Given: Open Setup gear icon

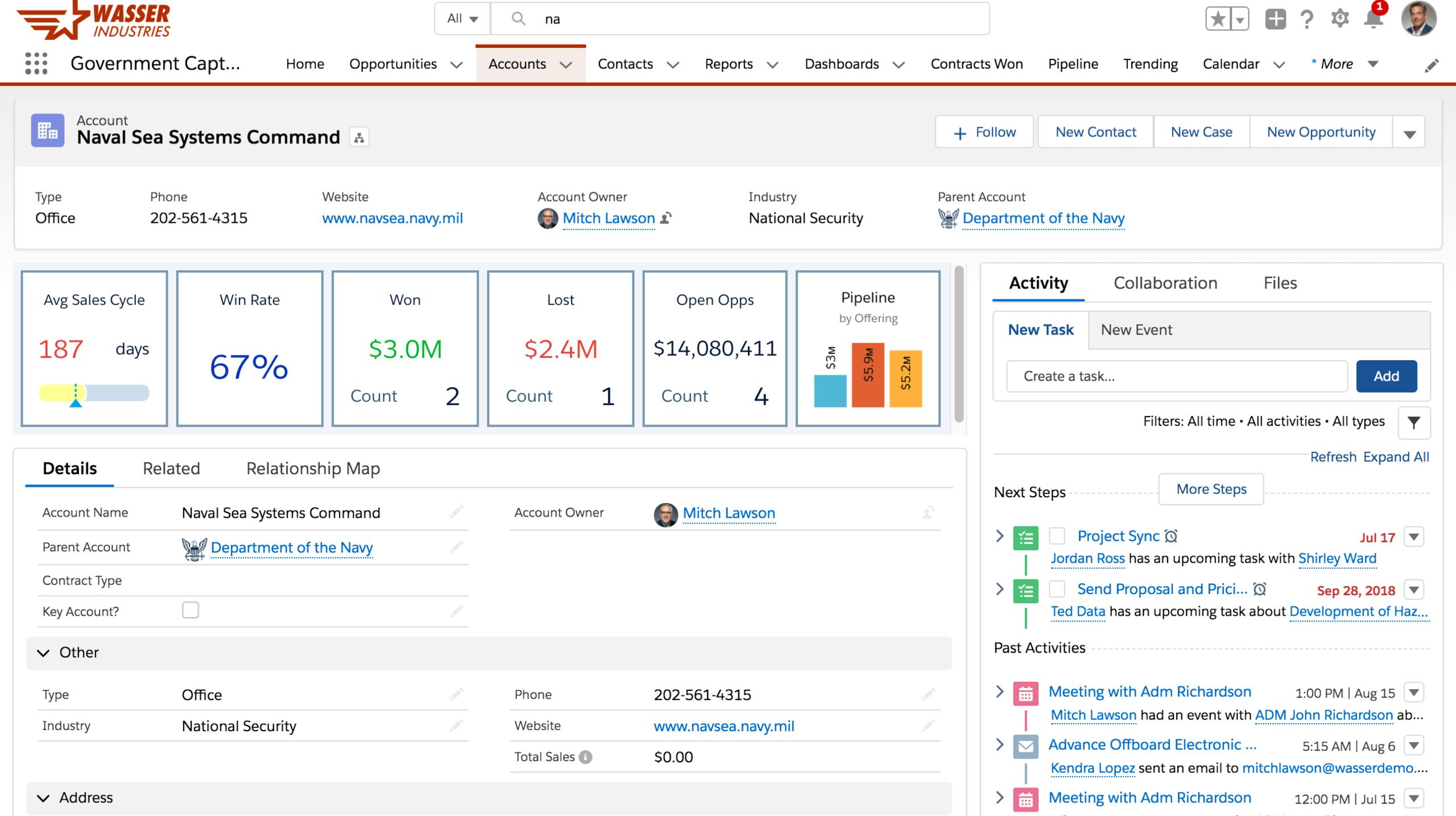Looking at the screenshot, I should point(1340,19).
